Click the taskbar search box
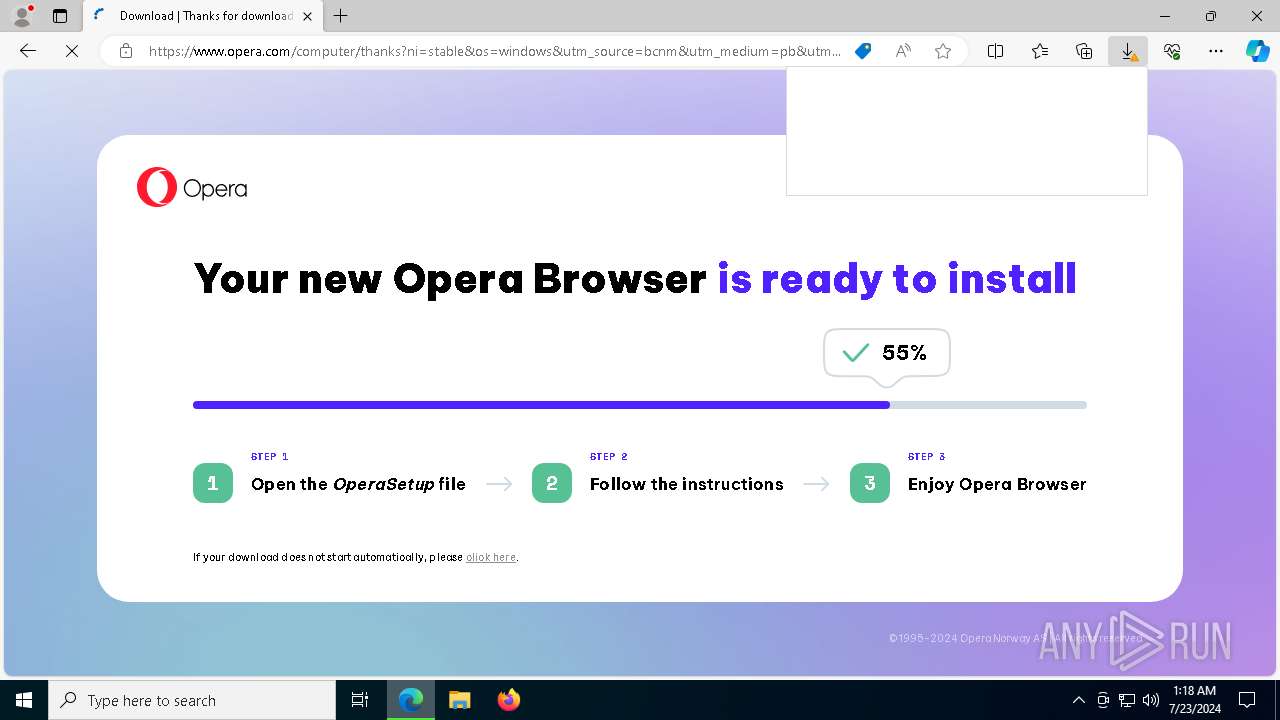Image resolution: width=1280 pixels, height=720 pixels. tap(192, 700)
